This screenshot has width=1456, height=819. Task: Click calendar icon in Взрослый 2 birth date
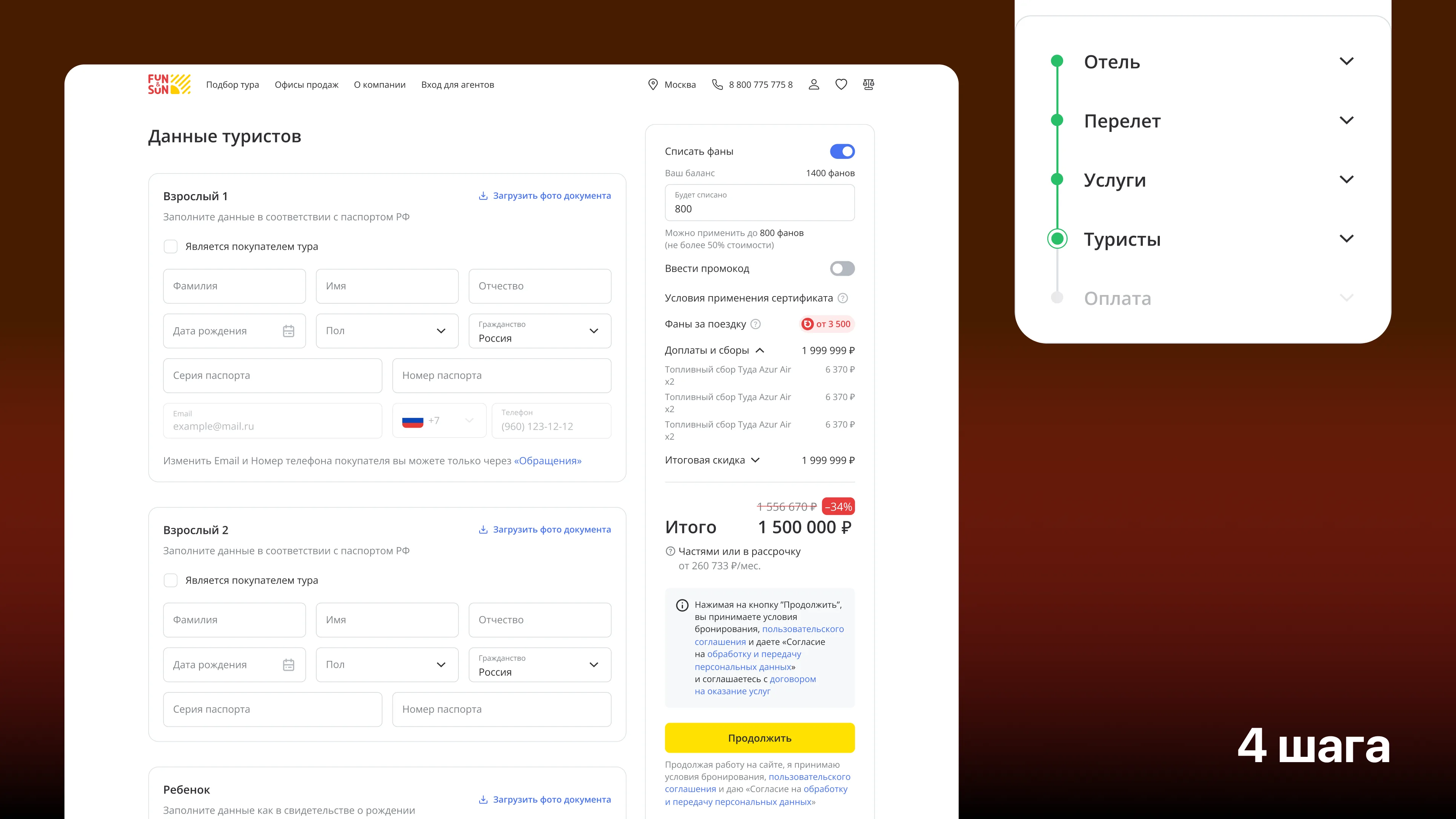coord(288,665)
